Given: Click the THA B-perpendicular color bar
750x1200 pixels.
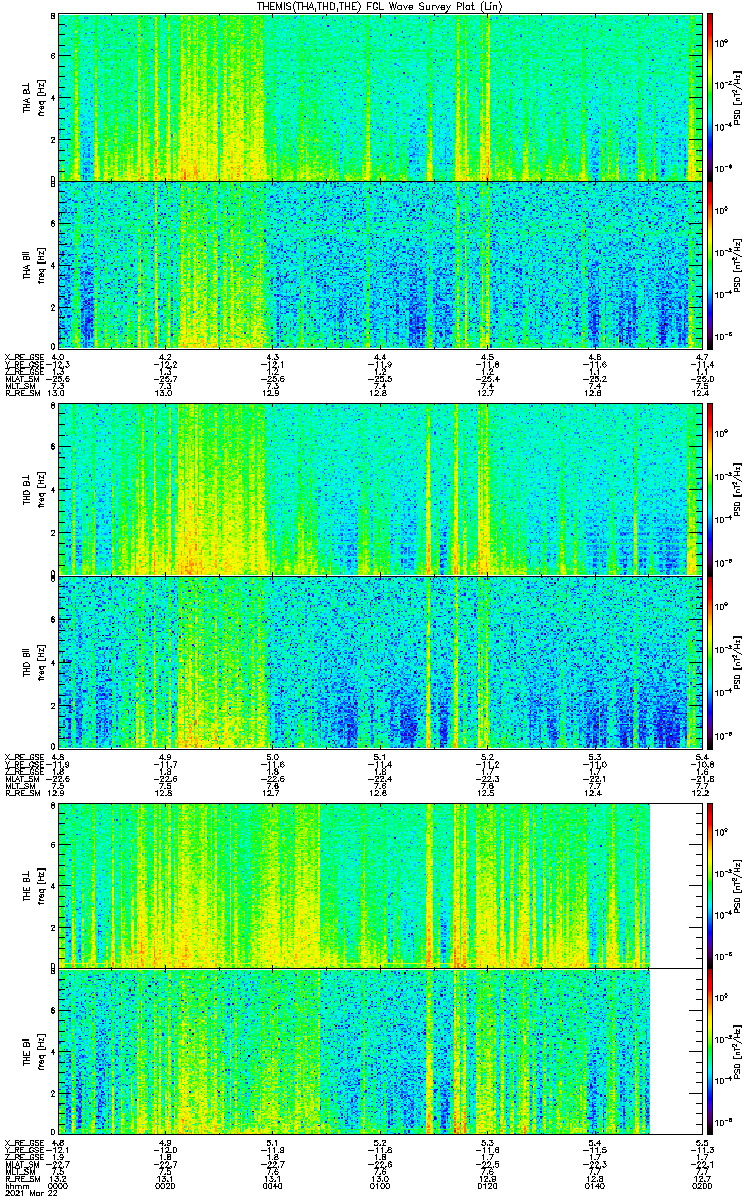Looking at the screenshot, I should 710,97.
